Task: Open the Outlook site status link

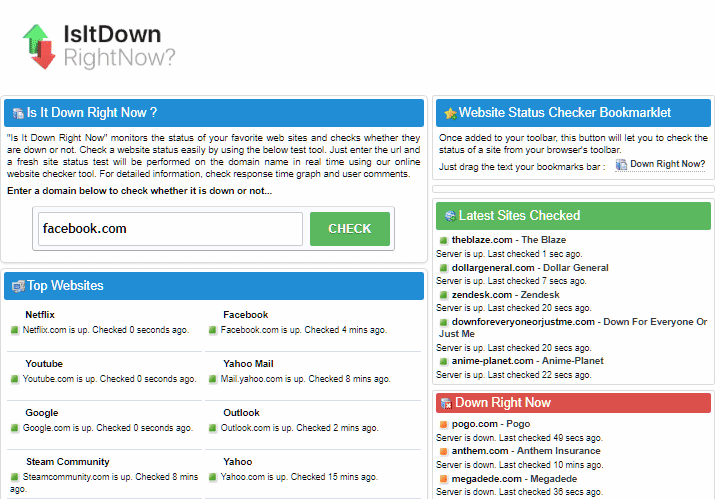Action: (x=241, y=413)
